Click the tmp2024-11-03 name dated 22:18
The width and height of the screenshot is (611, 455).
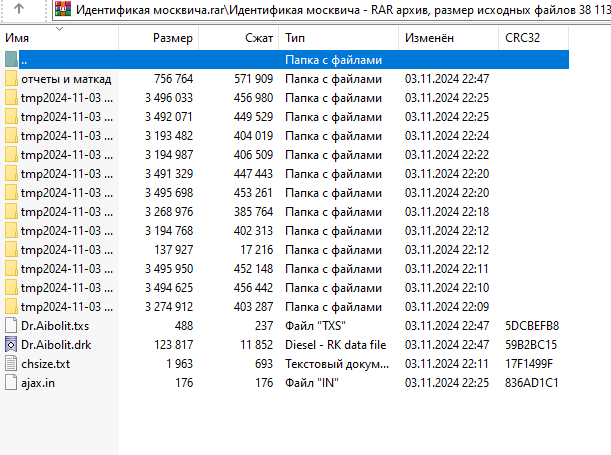click(67, 212)
